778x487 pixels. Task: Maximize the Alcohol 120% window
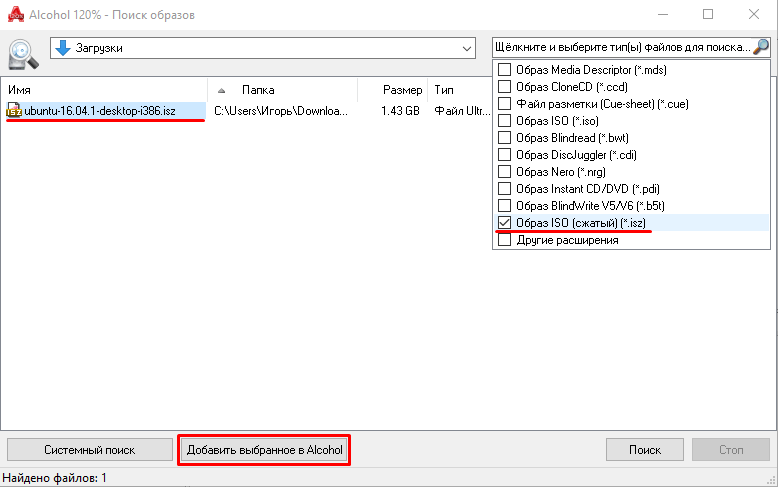[708, 14]
